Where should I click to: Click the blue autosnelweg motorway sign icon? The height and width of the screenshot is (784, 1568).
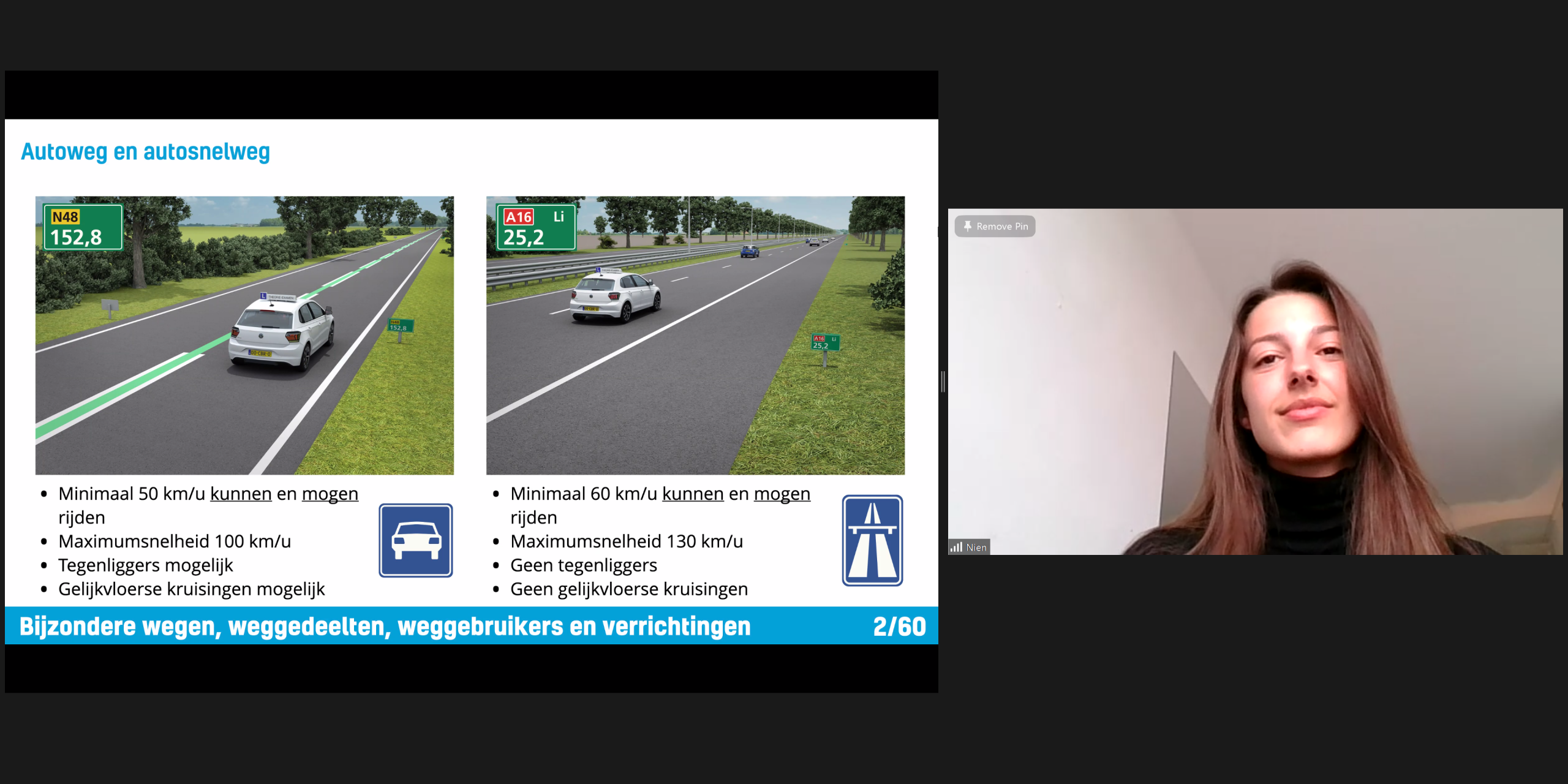click(x=872, y=540)
